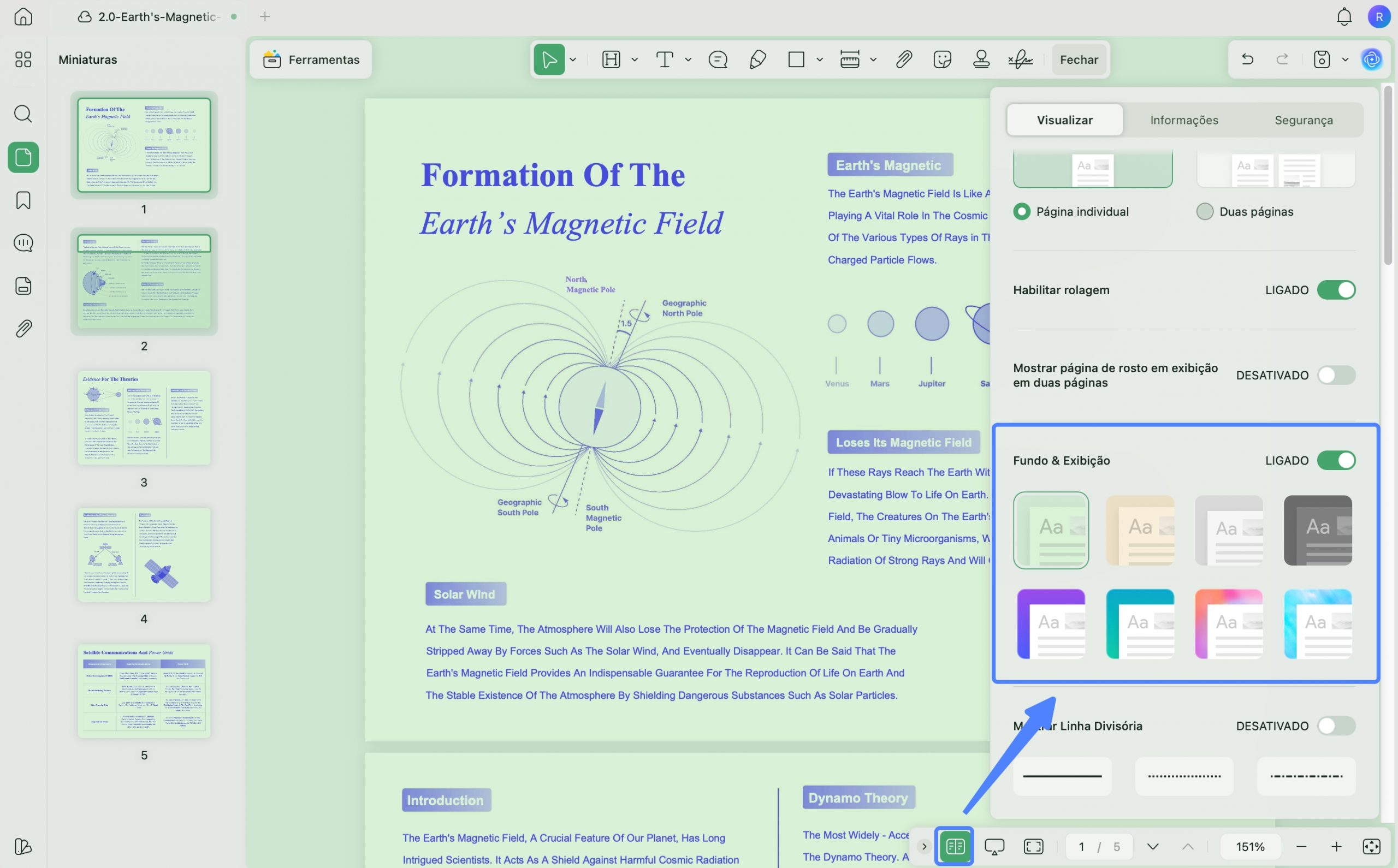Undo the last action
This screenshot has width=1398, height=868.
coord(1247,59)
